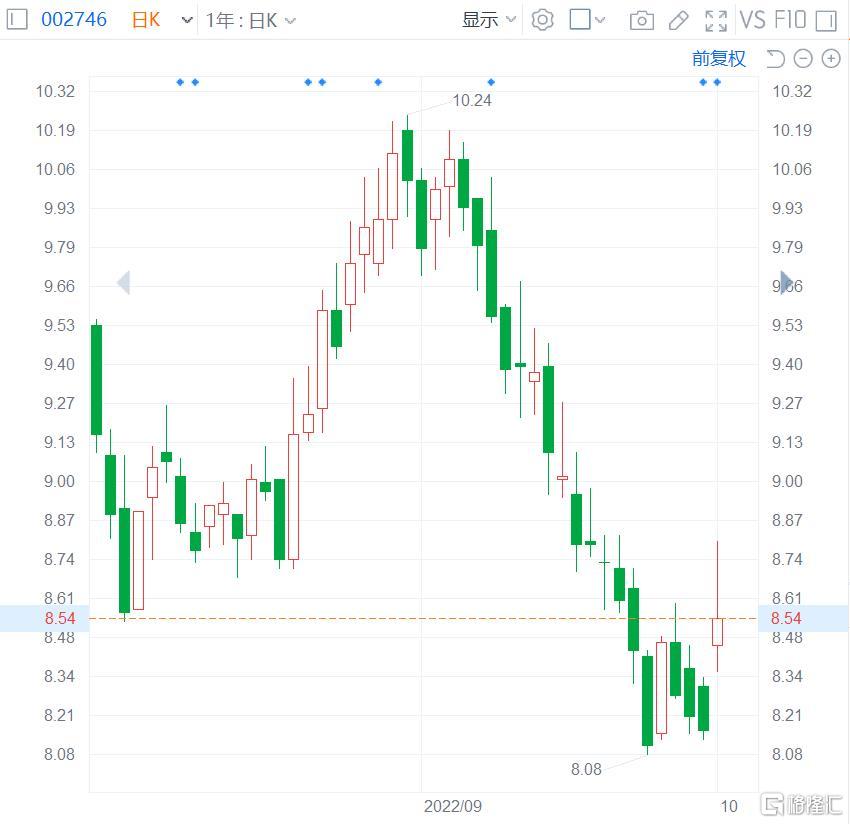The image size is (850, 824).
Task: Open chart settings gear icon
Action: [x=542, y=21]
